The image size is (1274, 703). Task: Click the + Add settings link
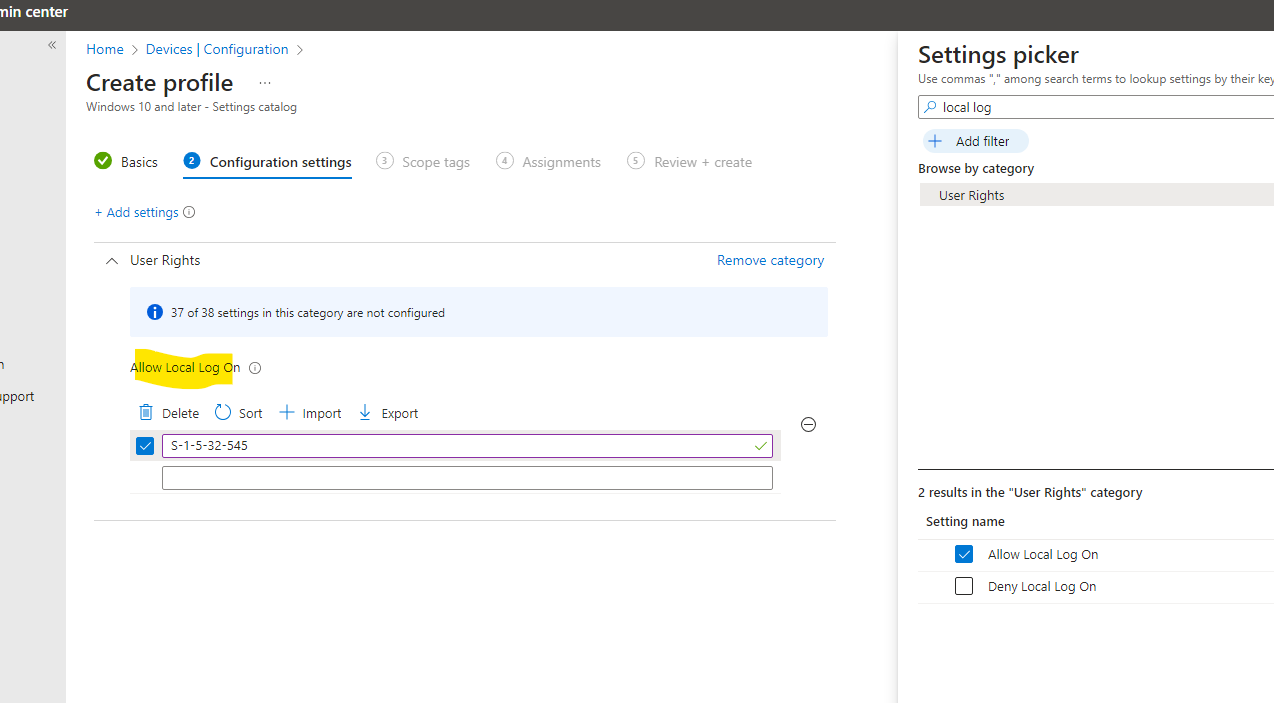(x=137, y=212)
